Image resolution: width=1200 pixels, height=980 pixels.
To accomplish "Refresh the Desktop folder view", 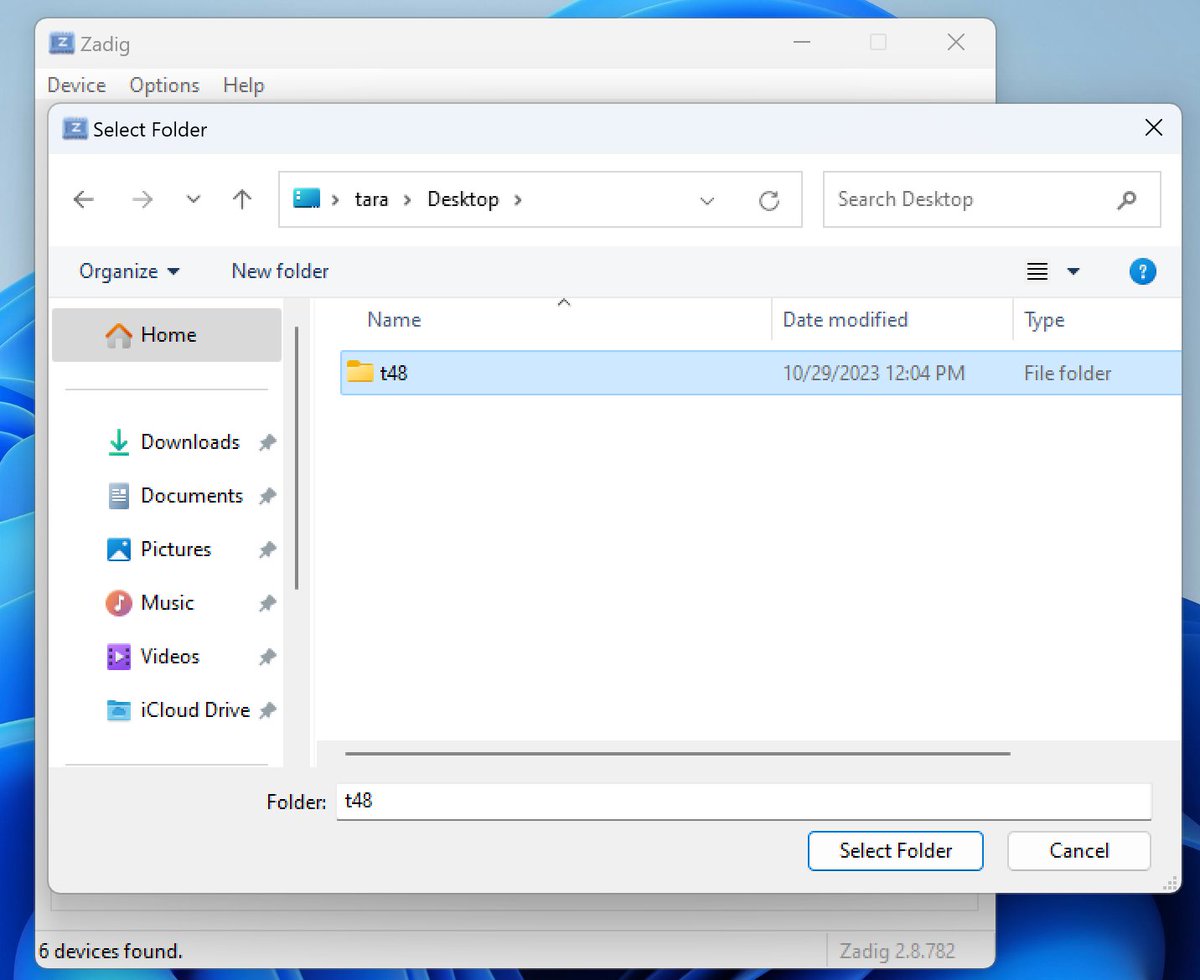I will (x=769, y=201).
